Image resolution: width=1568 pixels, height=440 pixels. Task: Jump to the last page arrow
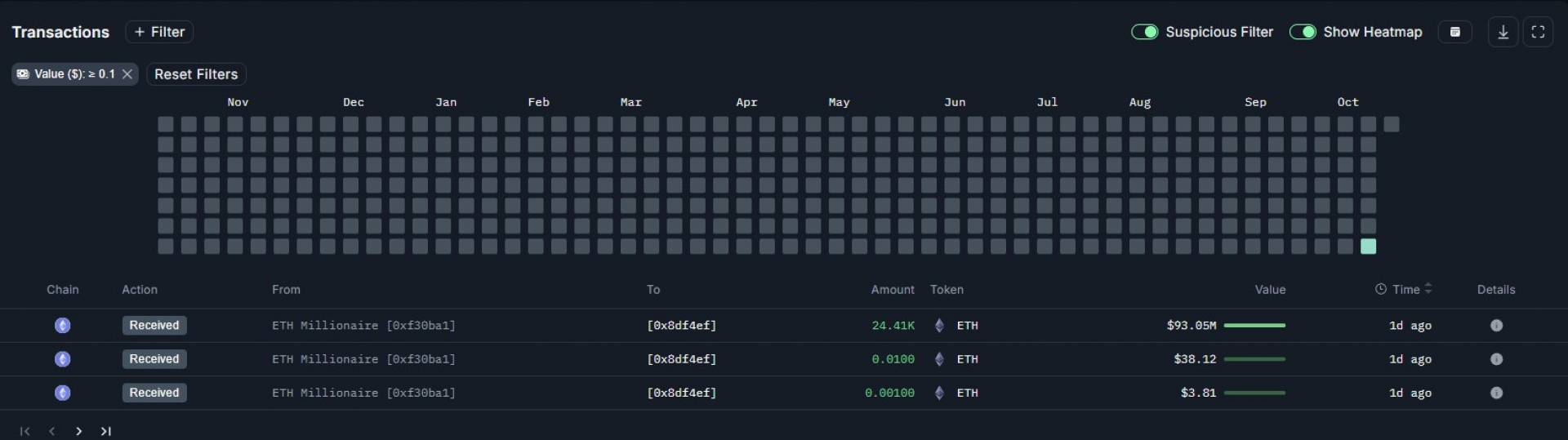pyautogui.click(x=105, y=431)
